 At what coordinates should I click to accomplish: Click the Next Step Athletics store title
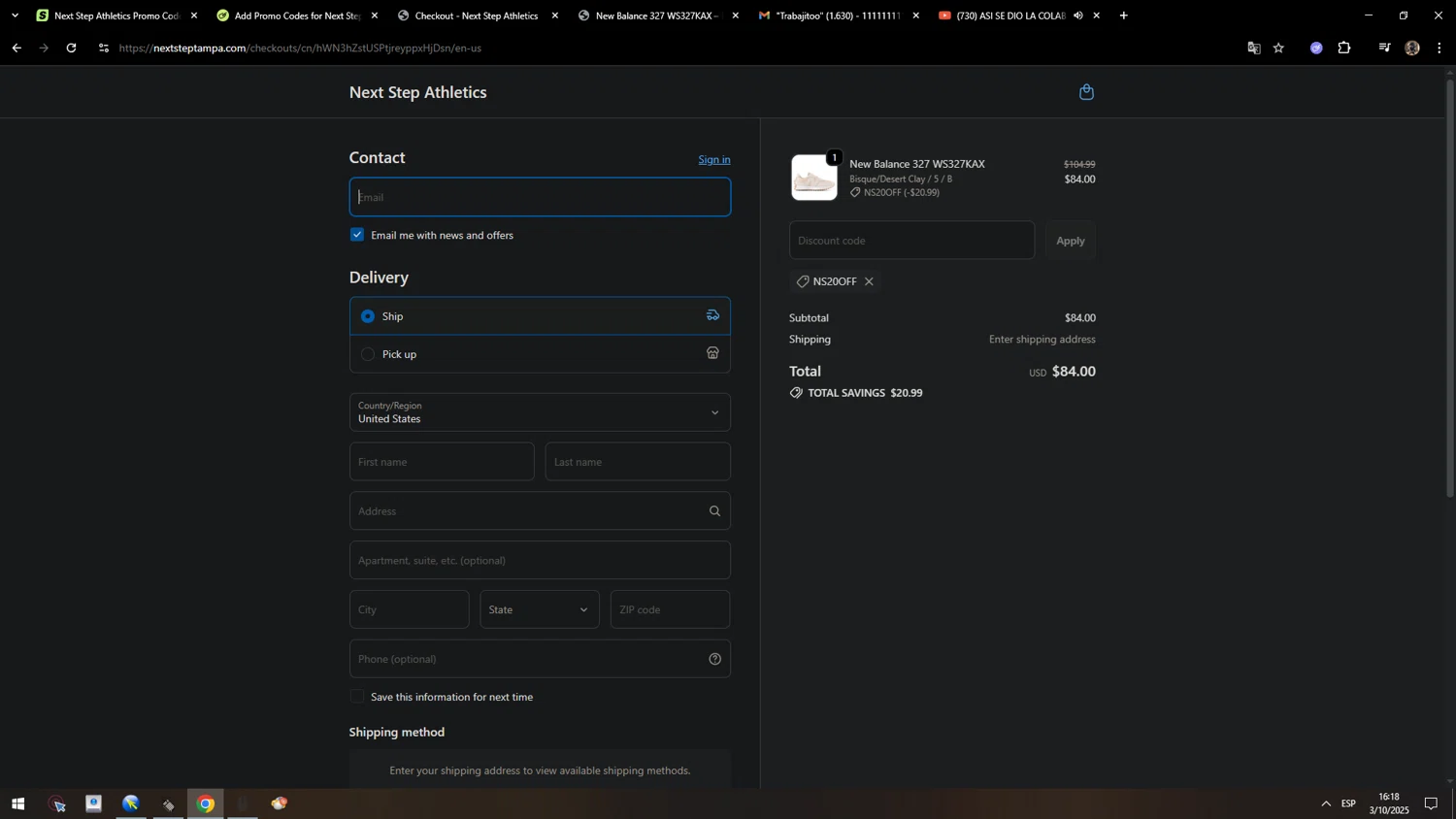(418, 92)
